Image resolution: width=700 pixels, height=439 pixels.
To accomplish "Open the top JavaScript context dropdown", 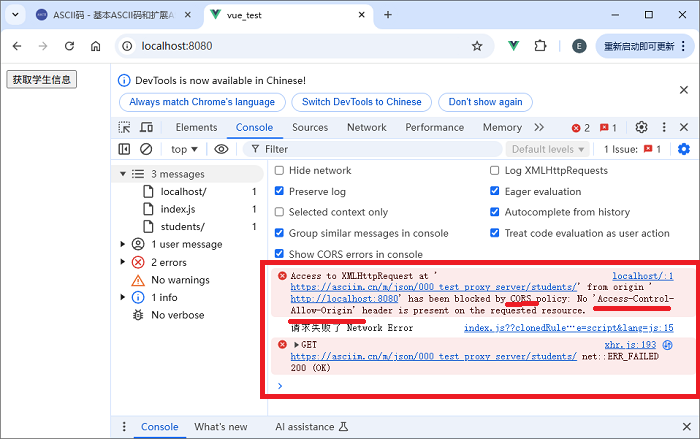I will point(185,149).
